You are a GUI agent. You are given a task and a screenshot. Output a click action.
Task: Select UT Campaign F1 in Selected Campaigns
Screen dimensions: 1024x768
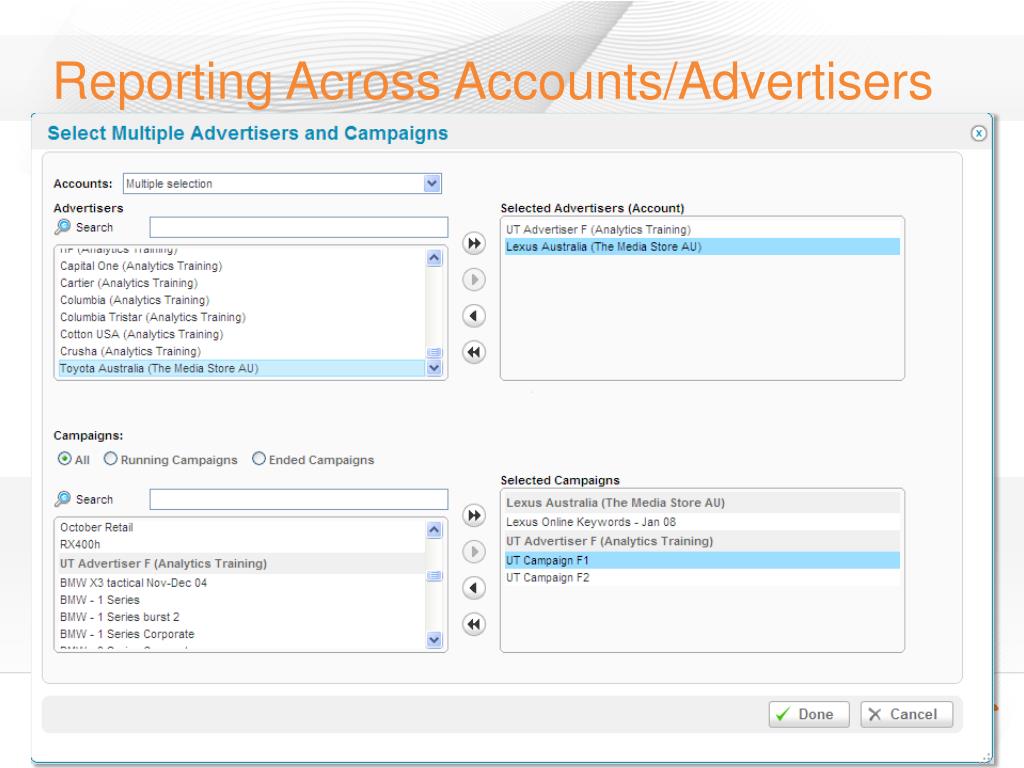702,560
